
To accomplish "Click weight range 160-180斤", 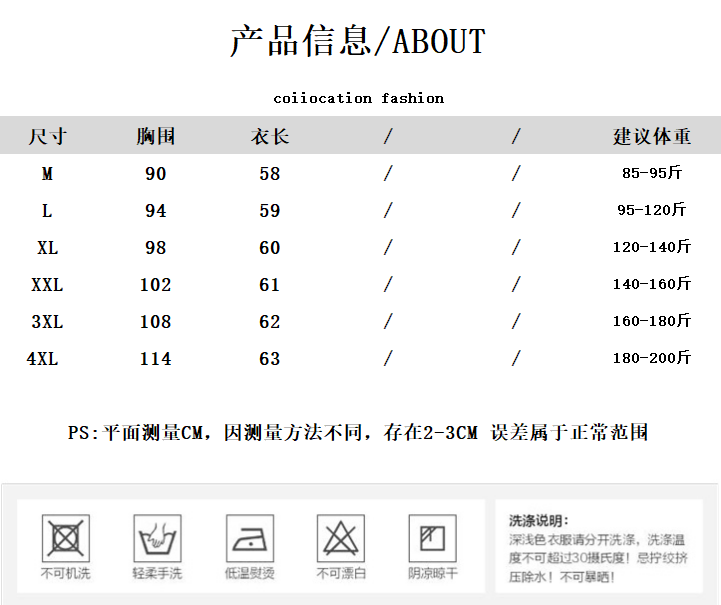I will (652, 320).
